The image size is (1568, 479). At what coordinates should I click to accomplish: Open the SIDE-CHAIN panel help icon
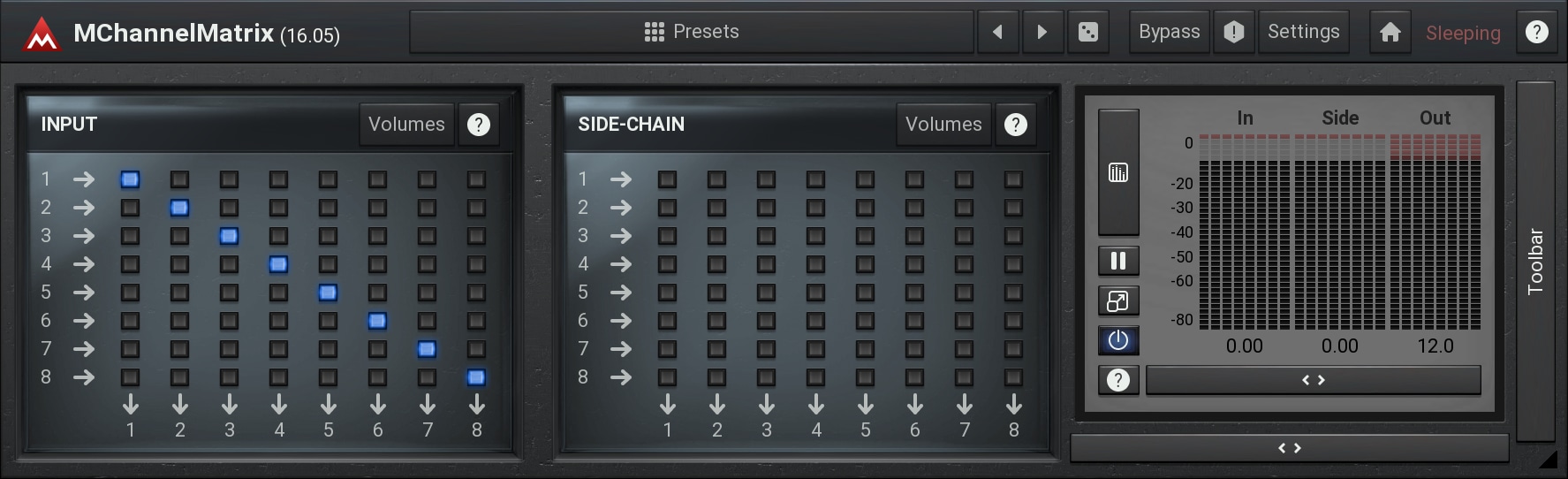1016,125
